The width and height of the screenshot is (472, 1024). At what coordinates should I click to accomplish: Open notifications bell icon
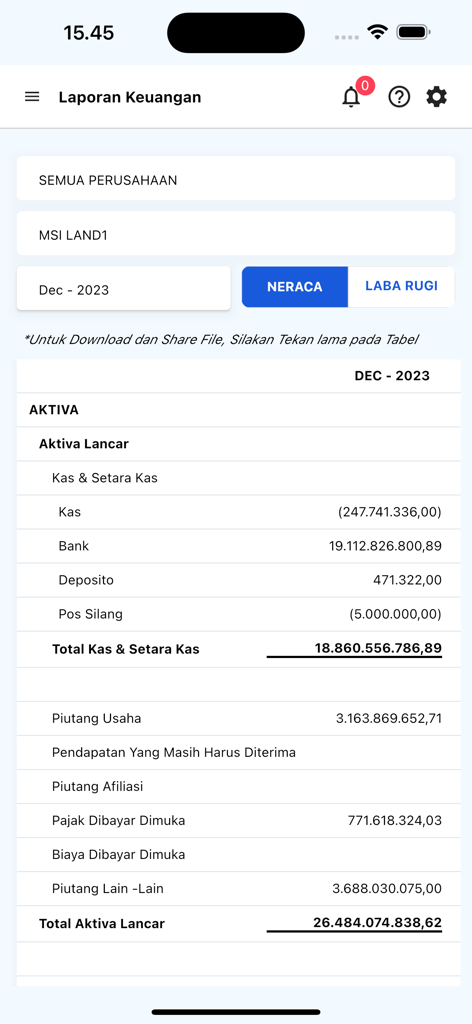click(351, 98)
